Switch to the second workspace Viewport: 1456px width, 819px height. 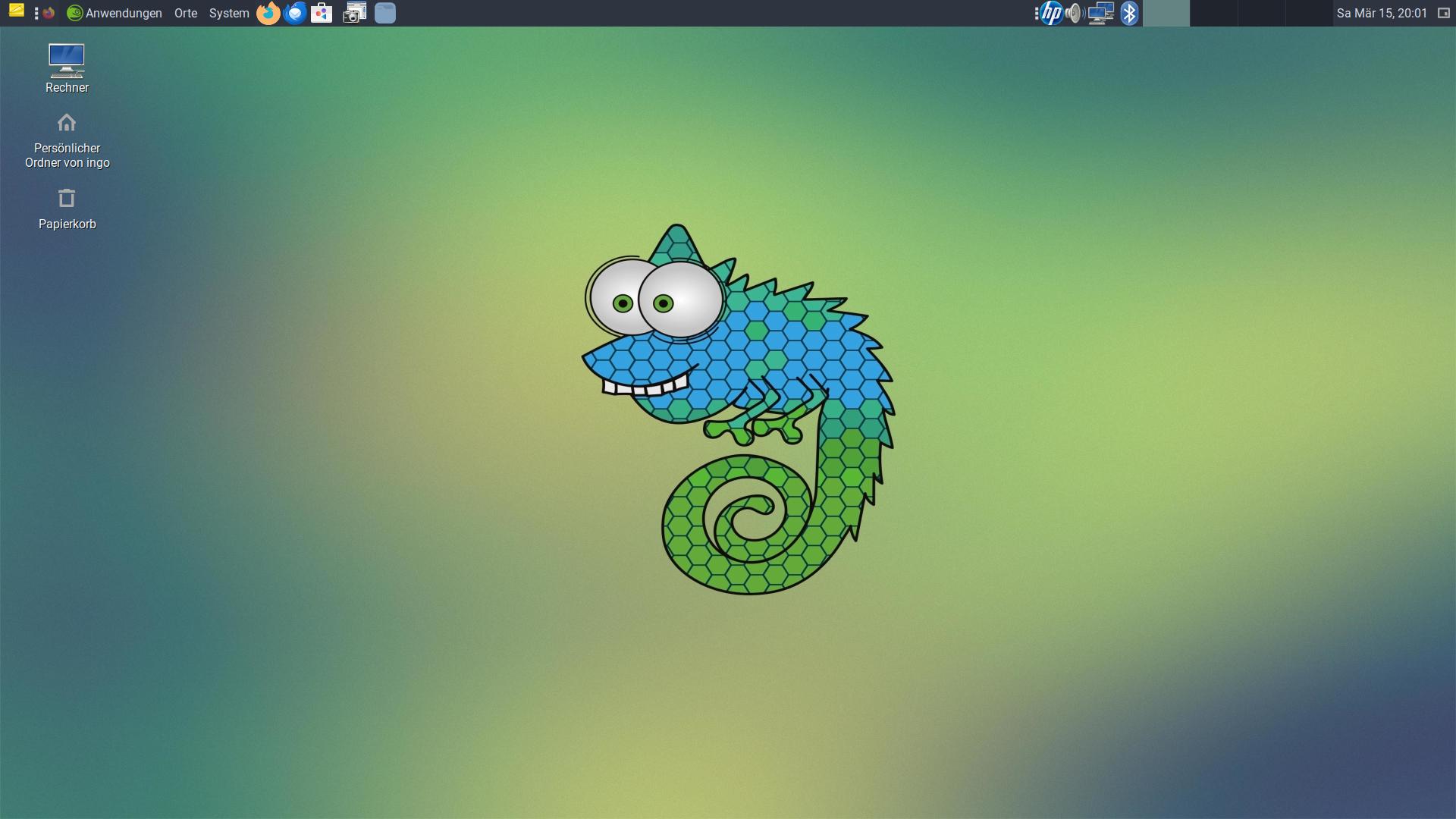point(1213,13)
